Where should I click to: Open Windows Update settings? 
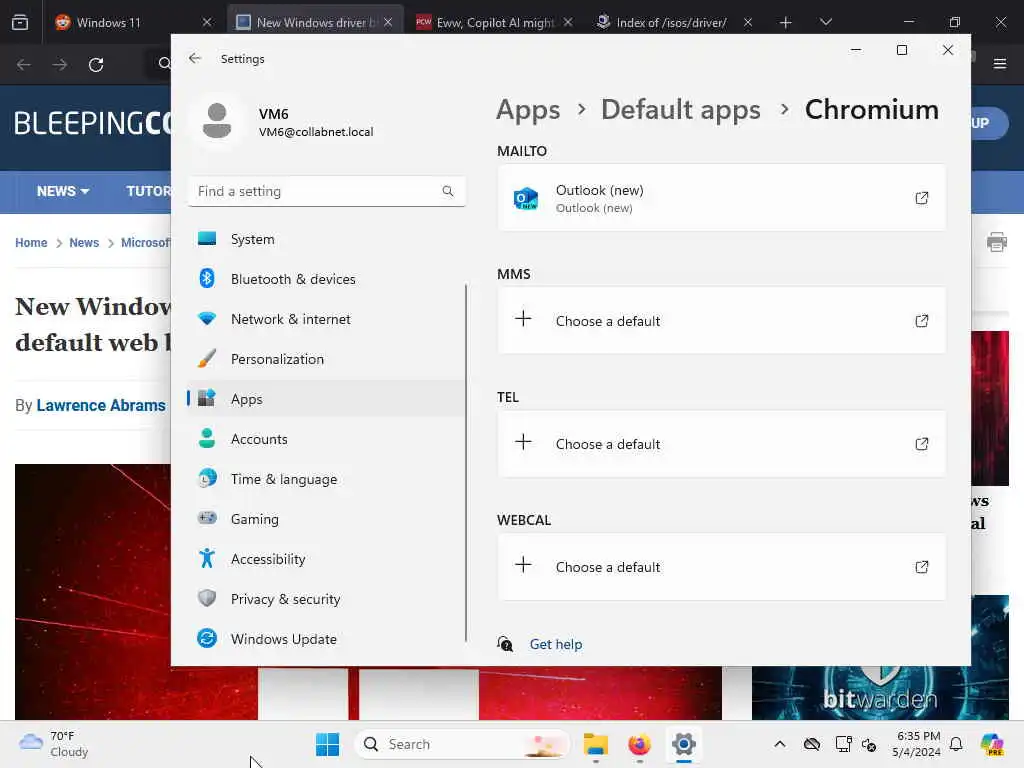(x=326, y=639)
